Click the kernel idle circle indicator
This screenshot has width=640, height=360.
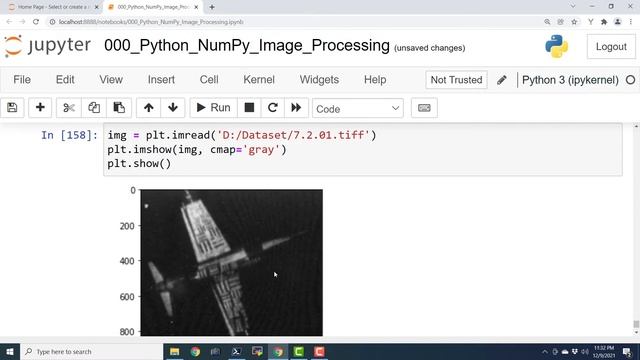click(630, 80)
